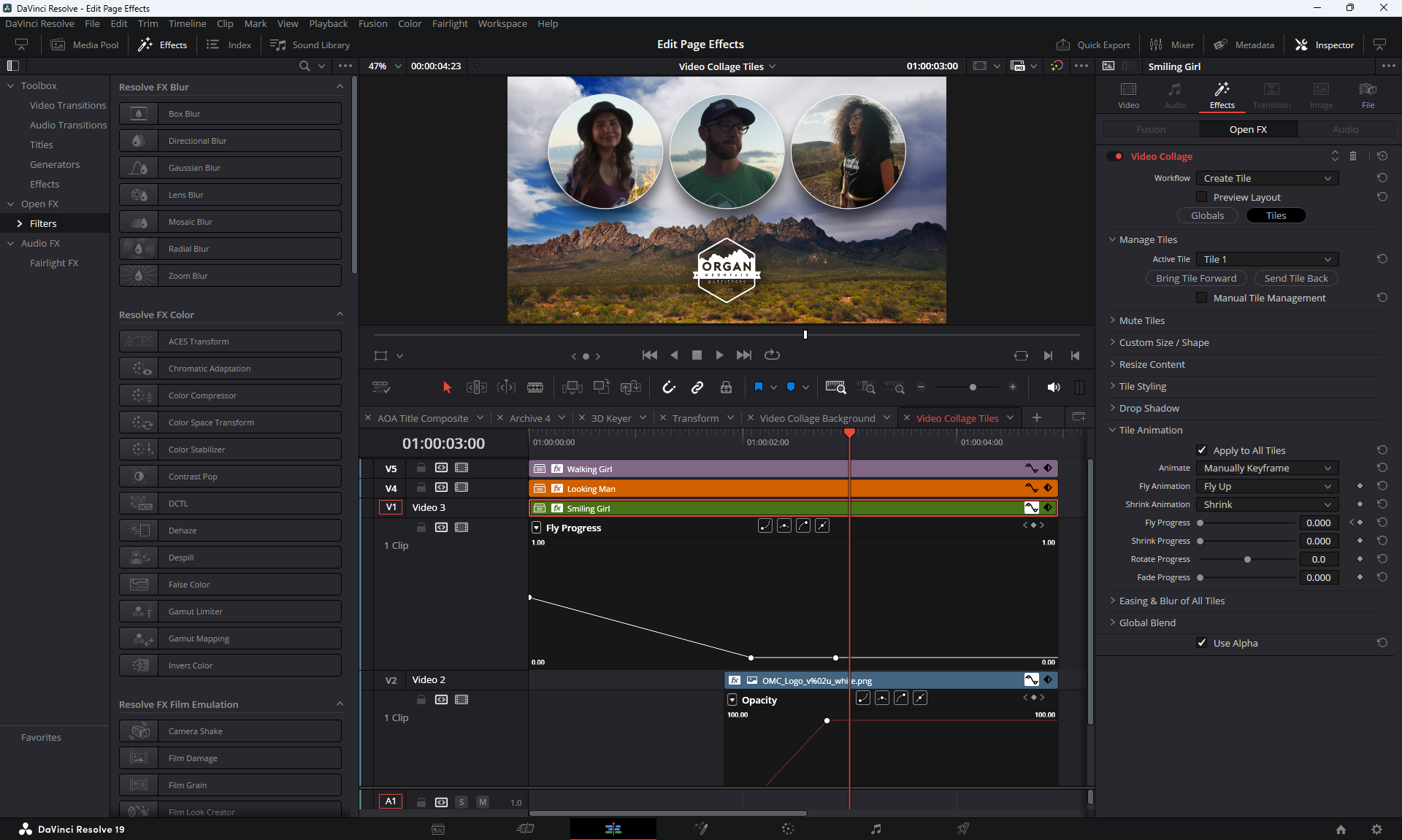Uncheck Apply to All Tiles
The width and height of the screenshot is (1402, 840).
(1201, 450)
